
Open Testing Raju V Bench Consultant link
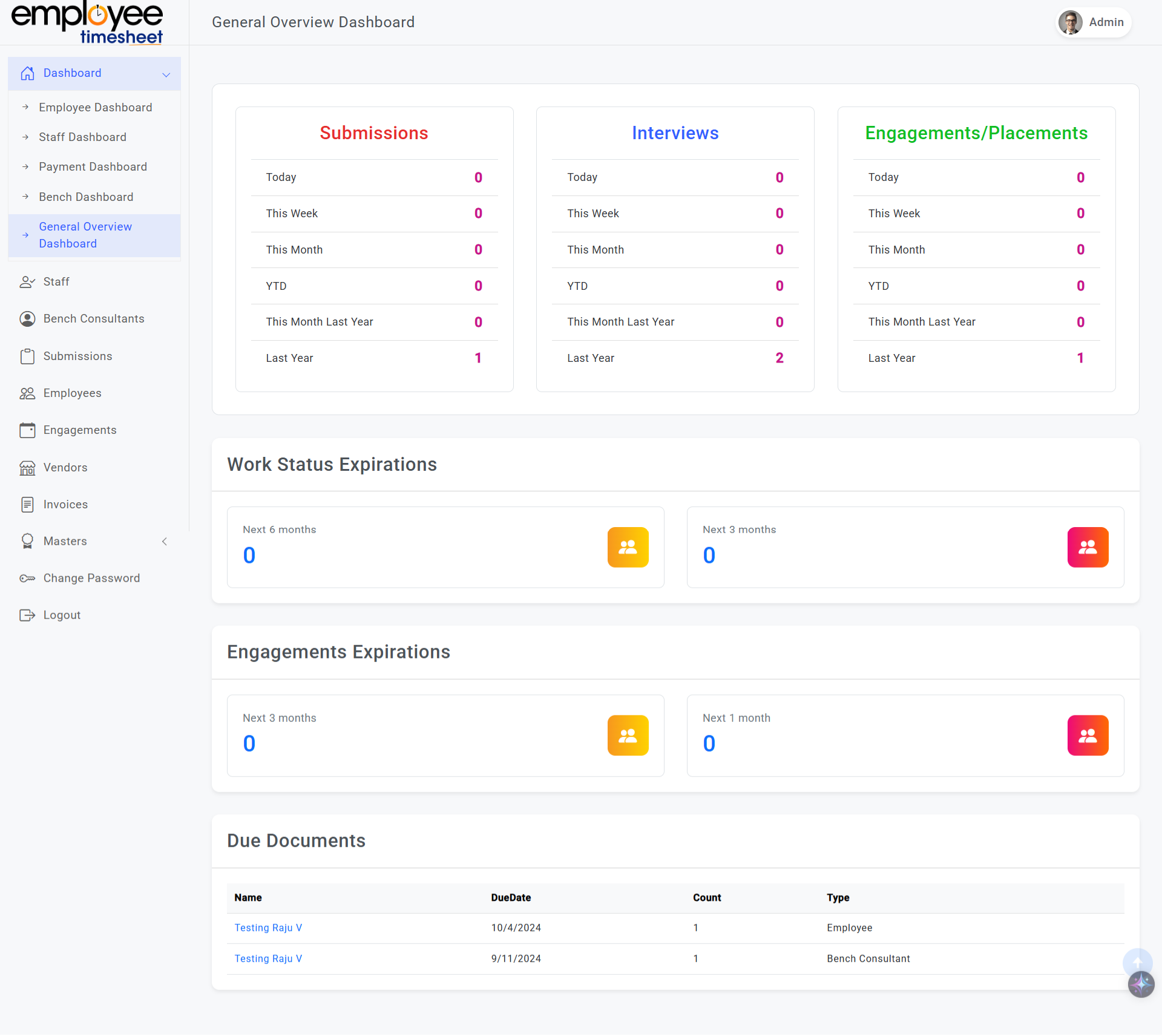[268, 959]
